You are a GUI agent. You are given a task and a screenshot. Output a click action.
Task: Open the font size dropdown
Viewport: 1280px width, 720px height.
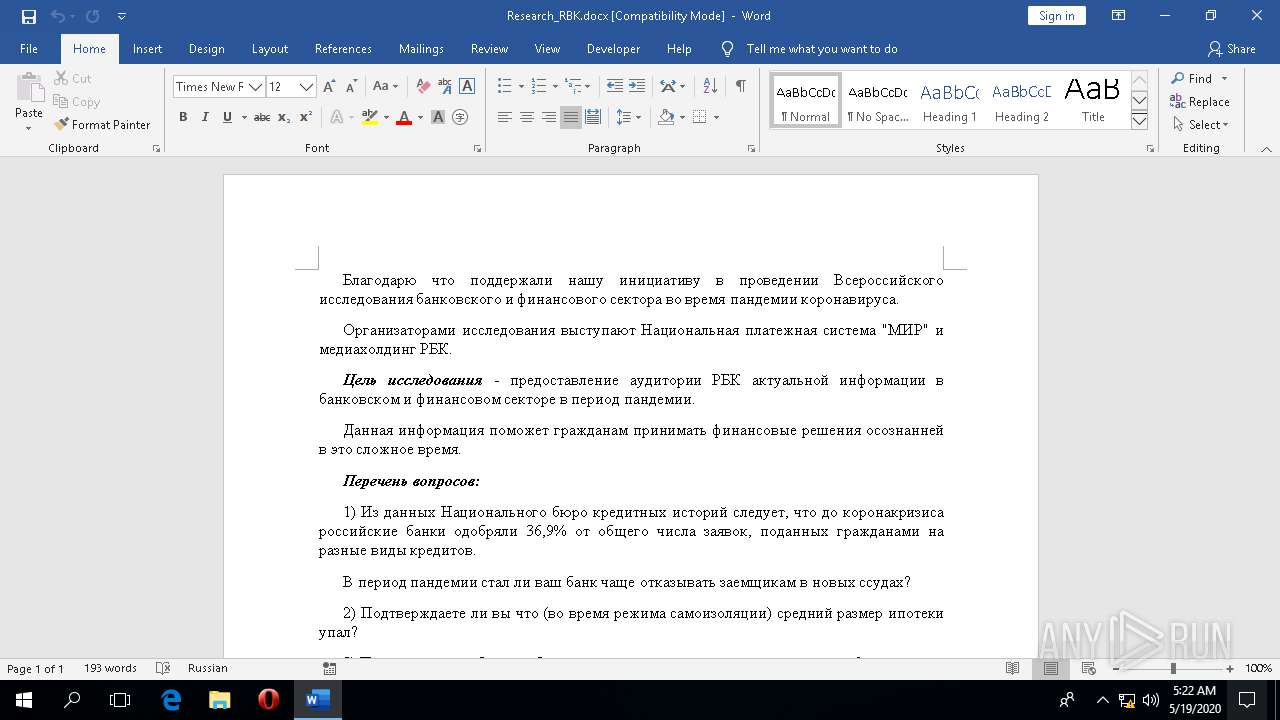307,87
